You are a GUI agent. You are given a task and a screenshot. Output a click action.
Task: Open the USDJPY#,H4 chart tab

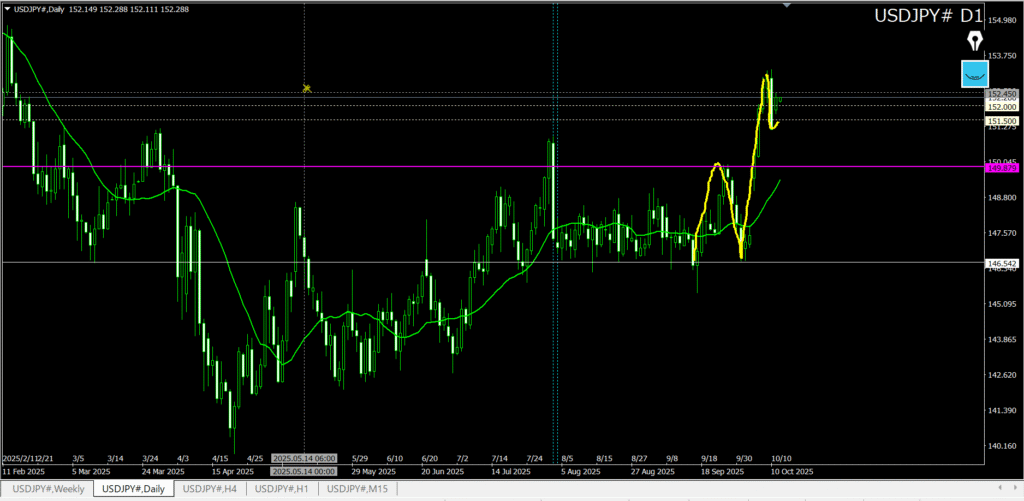210,488
